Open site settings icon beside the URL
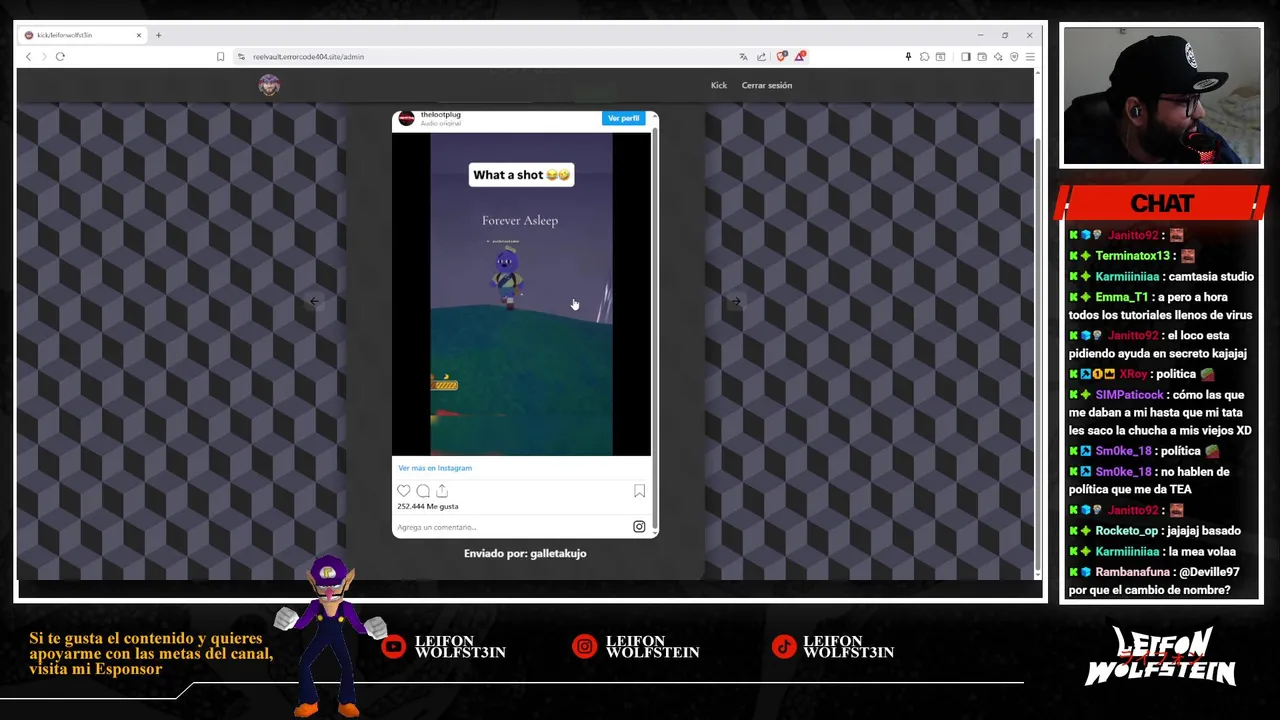1280x720 pixels. 241,56
